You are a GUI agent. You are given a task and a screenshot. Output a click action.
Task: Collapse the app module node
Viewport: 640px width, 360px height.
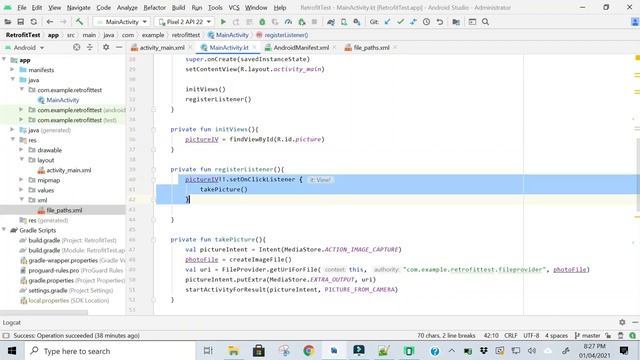(4, 60)
